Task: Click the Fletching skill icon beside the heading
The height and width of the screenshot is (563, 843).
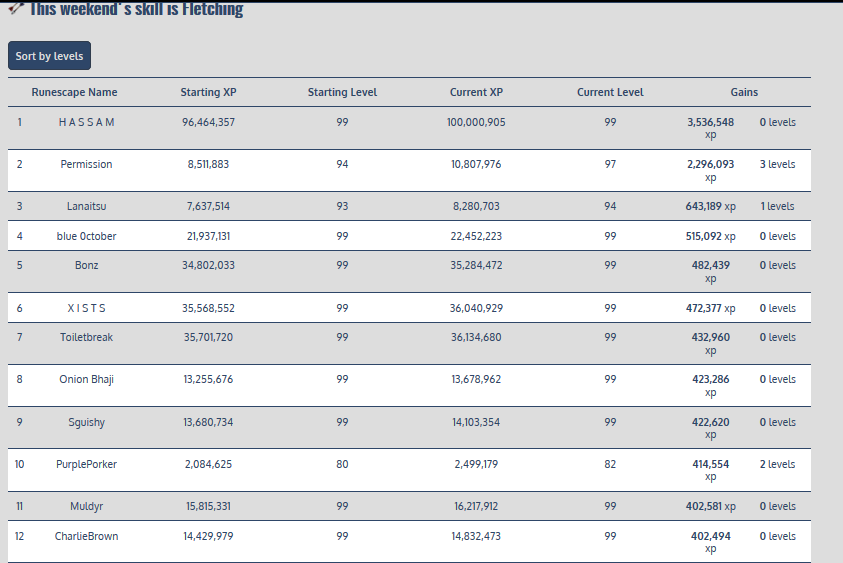Action: coord(15,9)
